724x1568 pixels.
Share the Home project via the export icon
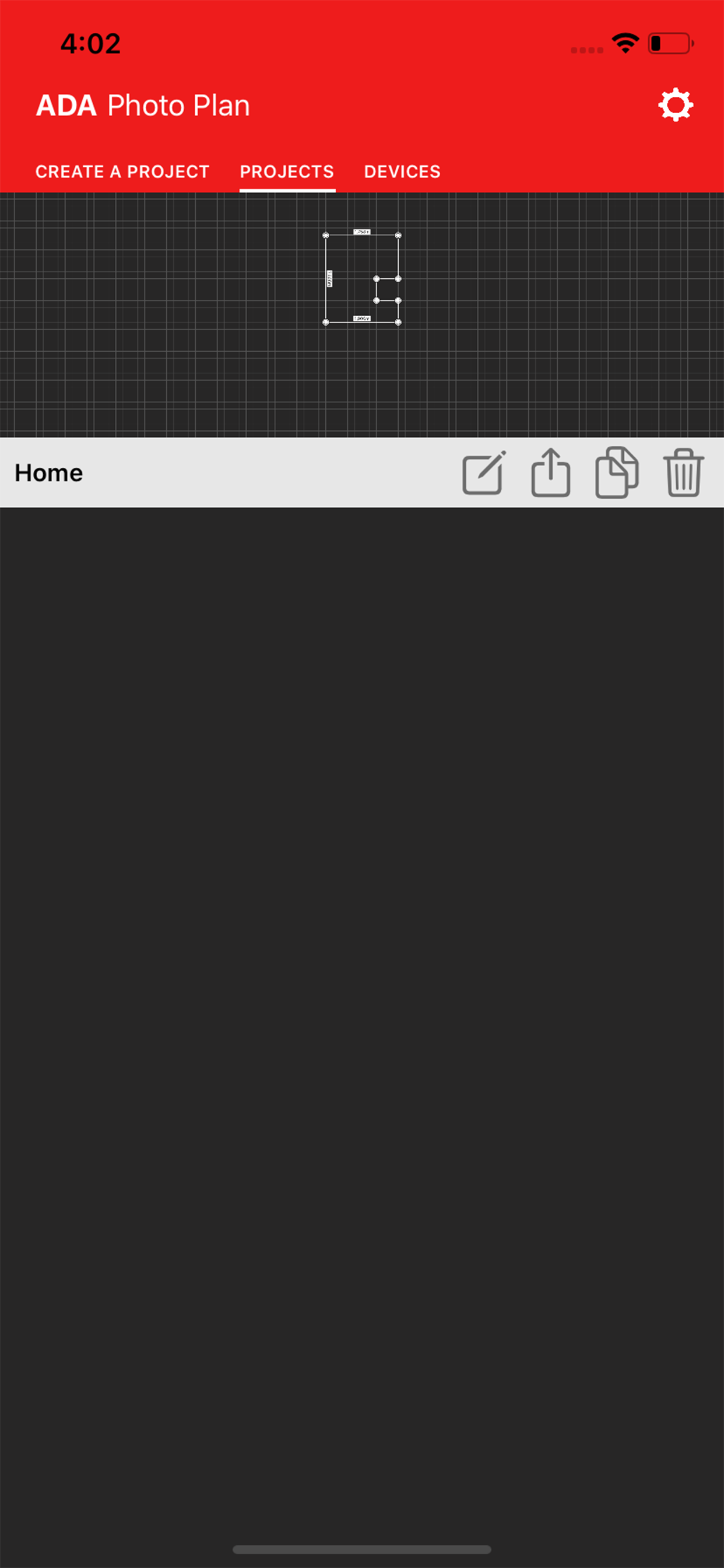tap(551, 473)
